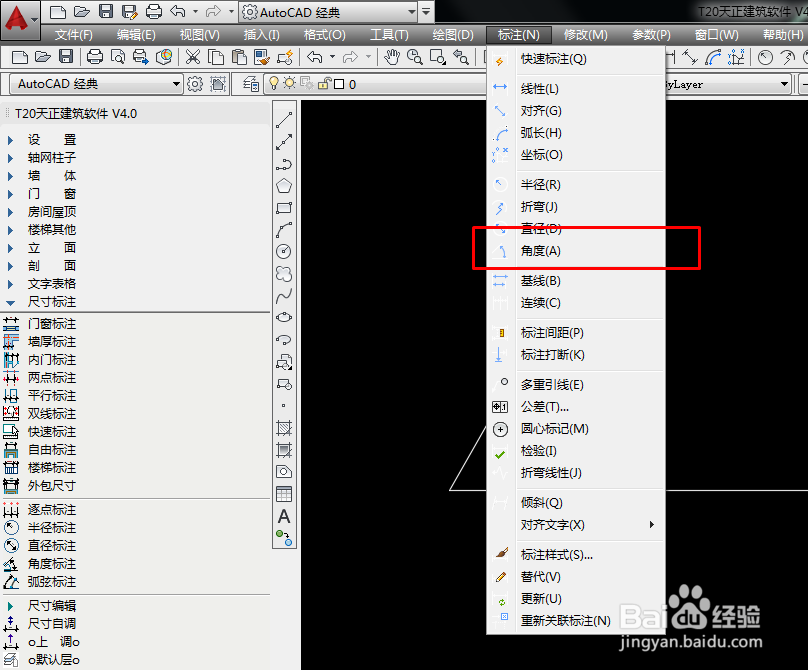808x670 pixels.
Task: Select the Circle draw tool
Action: [284, 252]
